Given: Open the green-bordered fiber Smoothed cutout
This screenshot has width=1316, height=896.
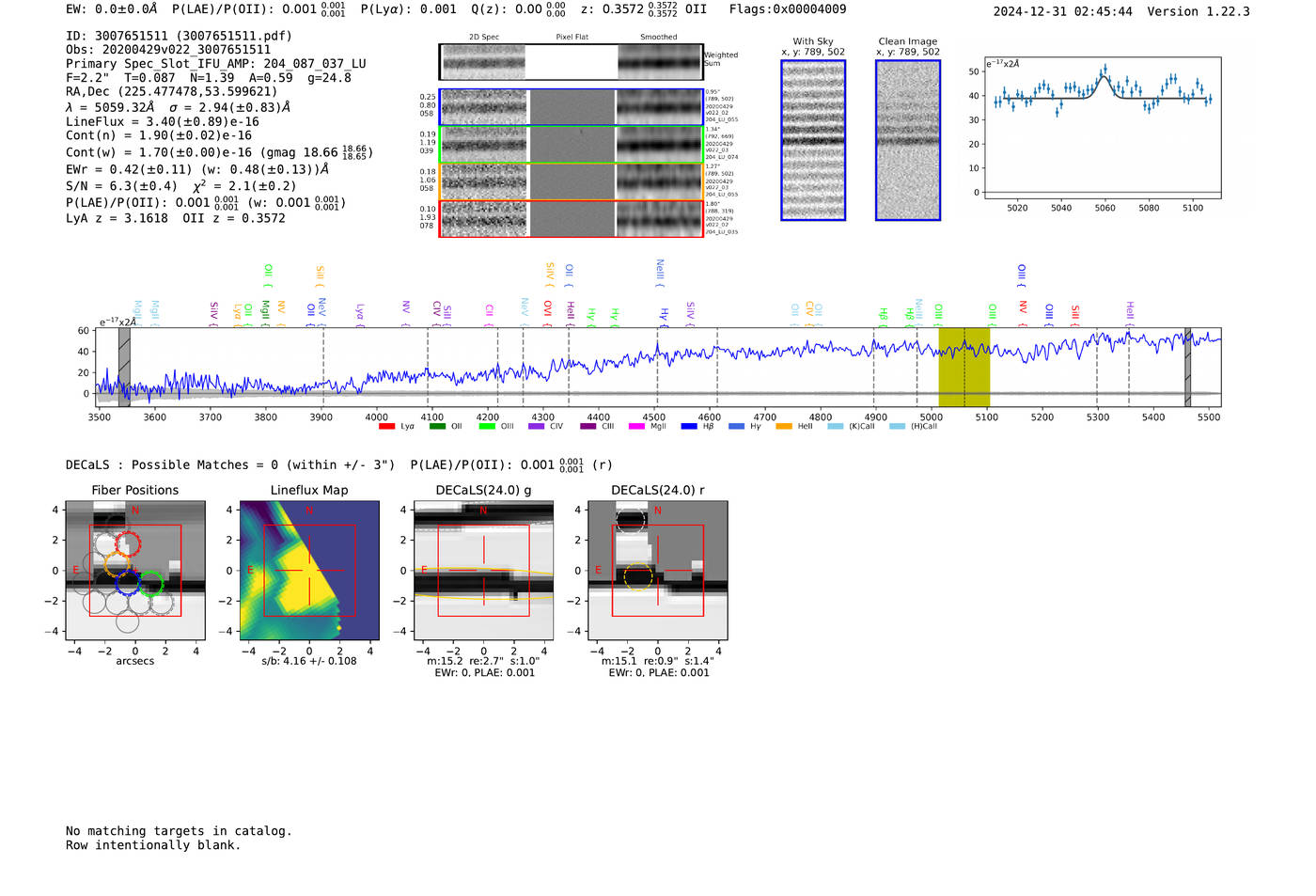Looking at the screenshot, I should [x=659, y=145].
